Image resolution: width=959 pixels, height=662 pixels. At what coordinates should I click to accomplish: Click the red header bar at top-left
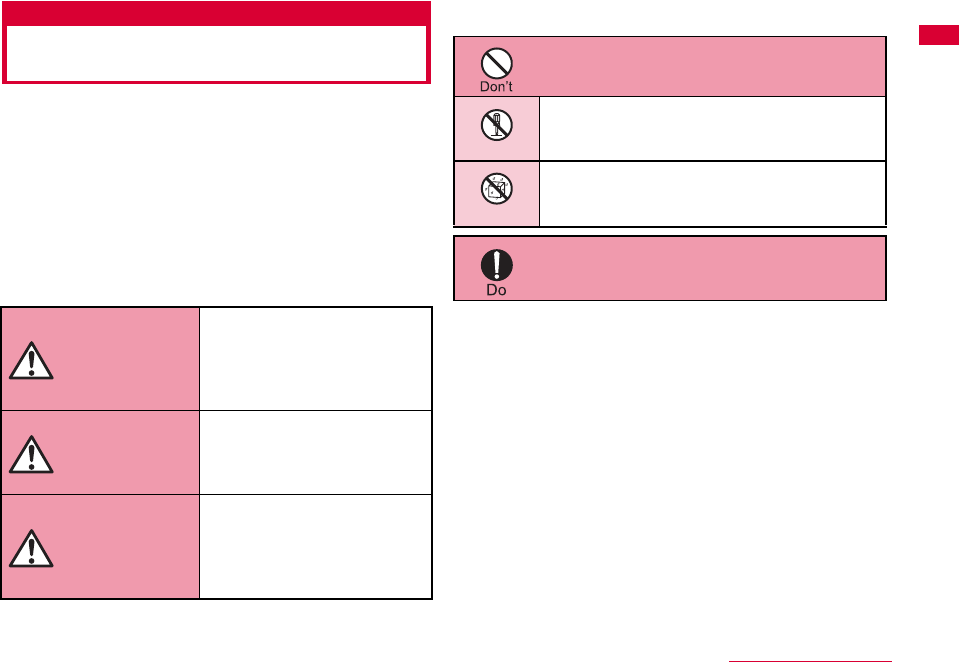[217, 13]
